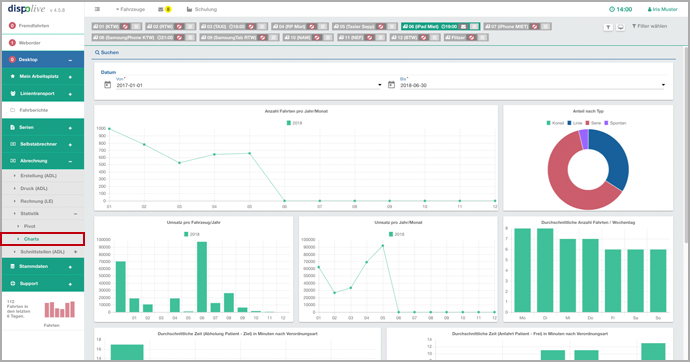Collapse Statistik with its minus sign

point(75,214)
